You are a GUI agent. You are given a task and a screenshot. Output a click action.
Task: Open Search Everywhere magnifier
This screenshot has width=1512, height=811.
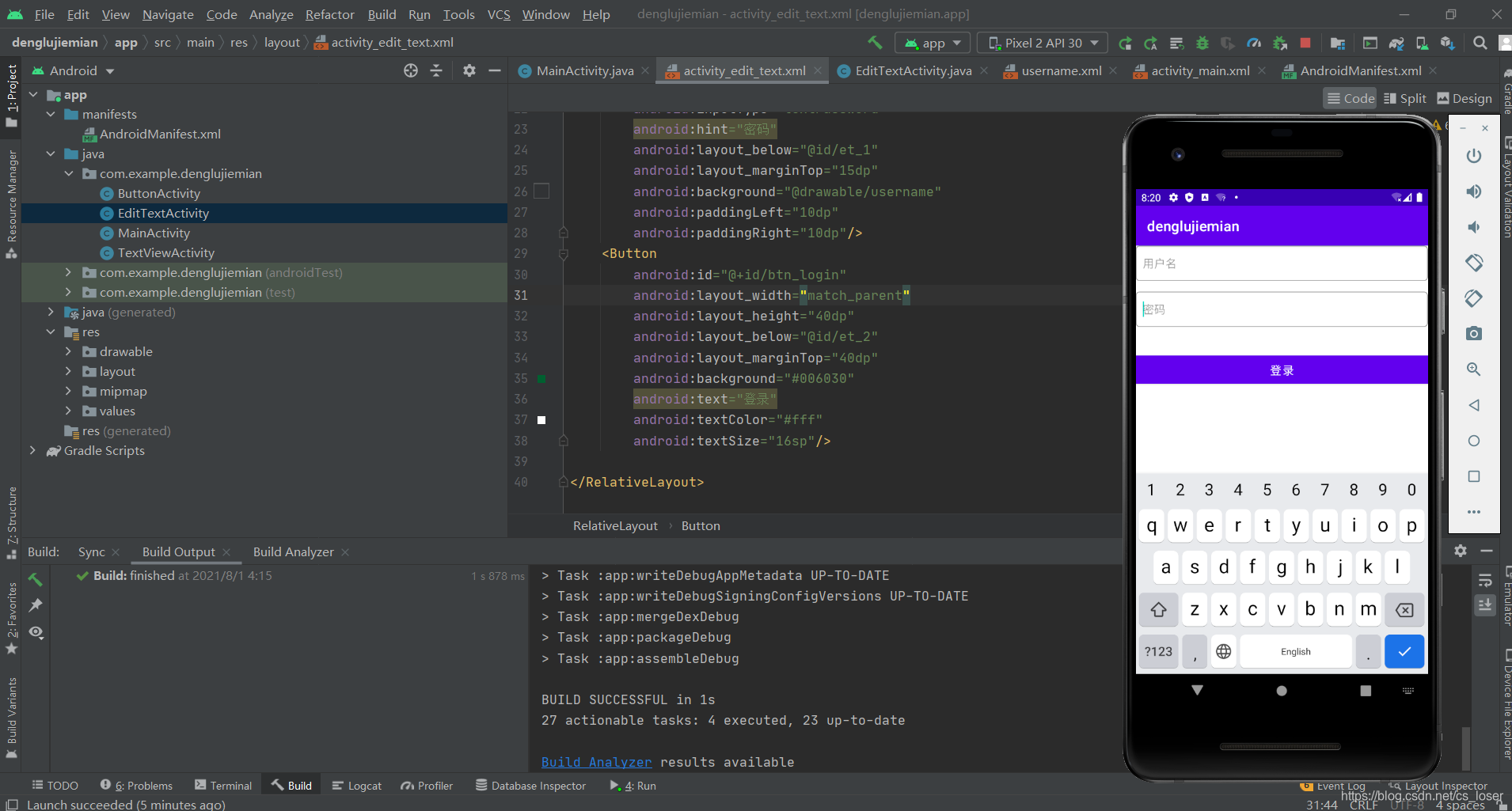[x=1480, y=44]
